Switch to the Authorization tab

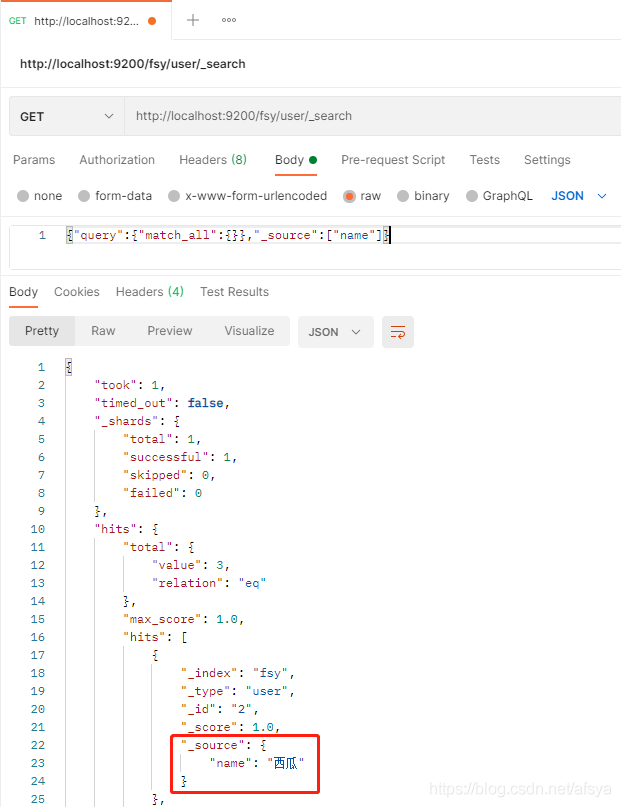tap(117, 160)
